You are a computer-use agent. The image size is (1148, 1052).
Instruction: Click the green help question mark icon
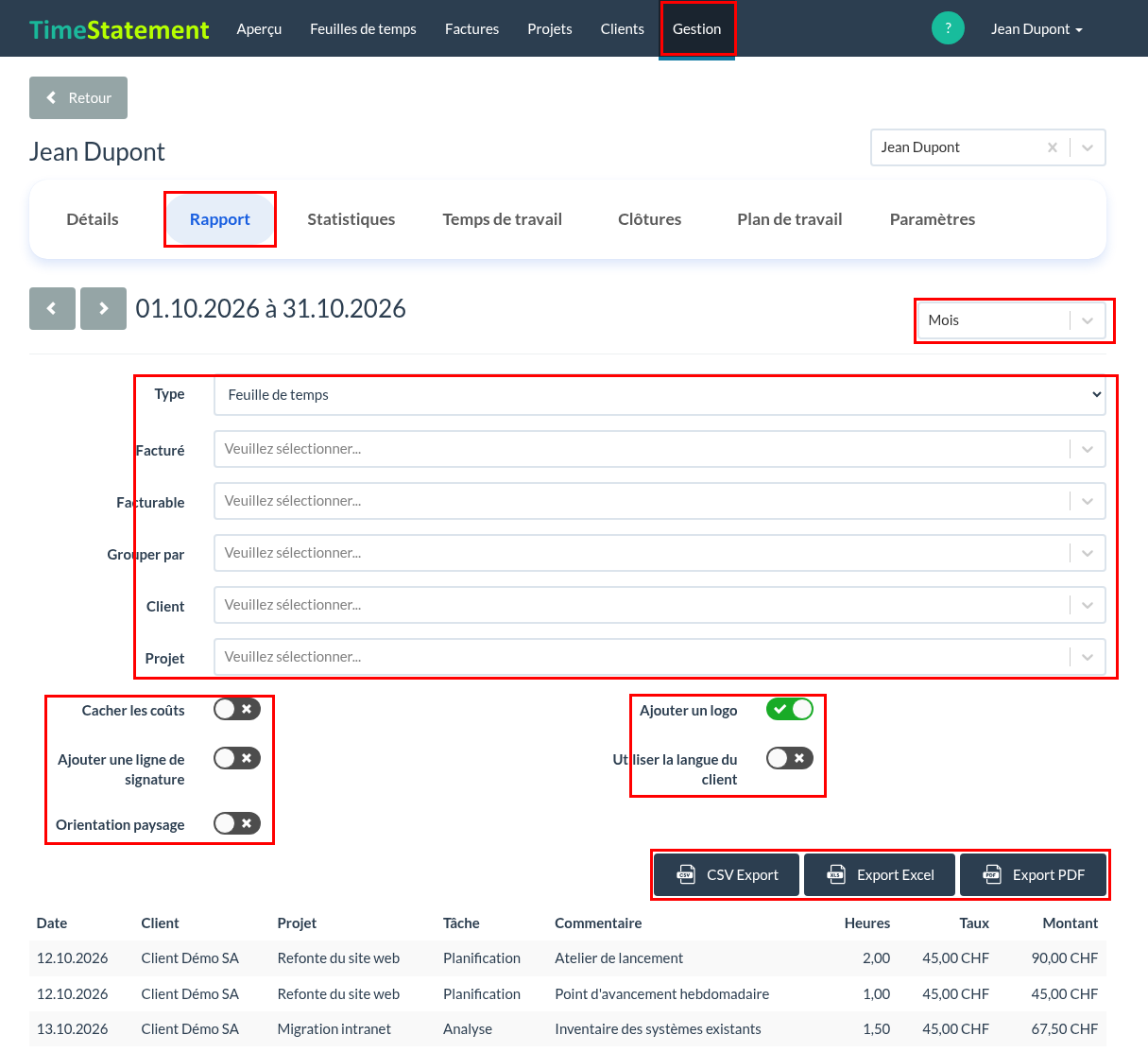point(948,28)
